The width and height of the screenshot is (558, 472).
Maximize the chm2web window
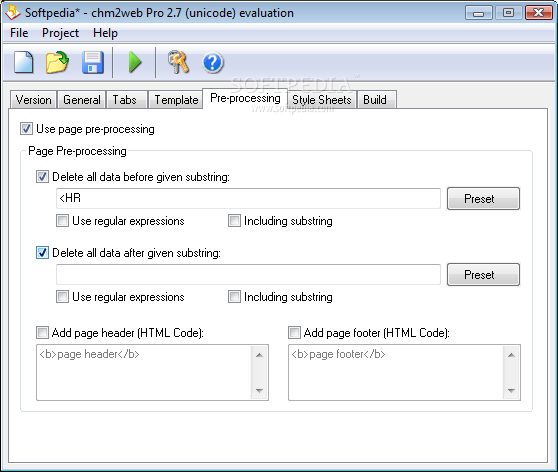click(x=509, y=13)
